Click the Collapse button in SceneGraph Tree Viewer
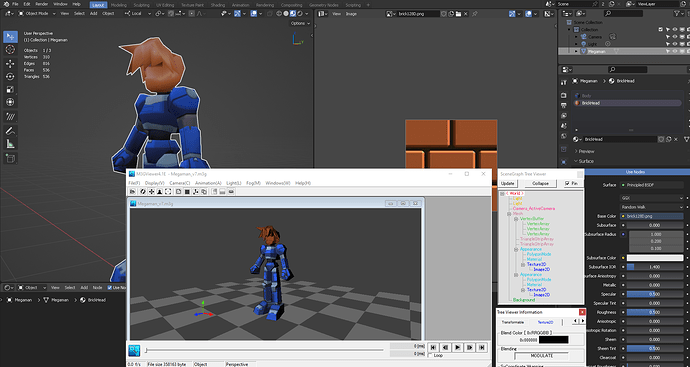This screenshot has height=367, width=690. point(540,184)
